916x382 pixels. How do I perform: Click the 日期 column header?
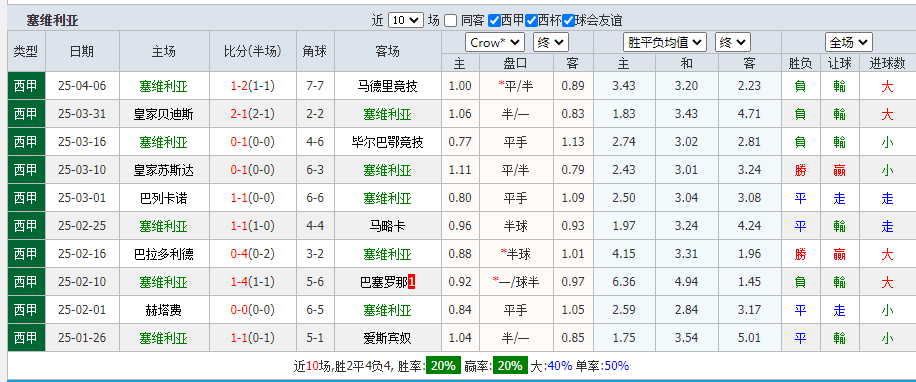(x=81, y=51)
